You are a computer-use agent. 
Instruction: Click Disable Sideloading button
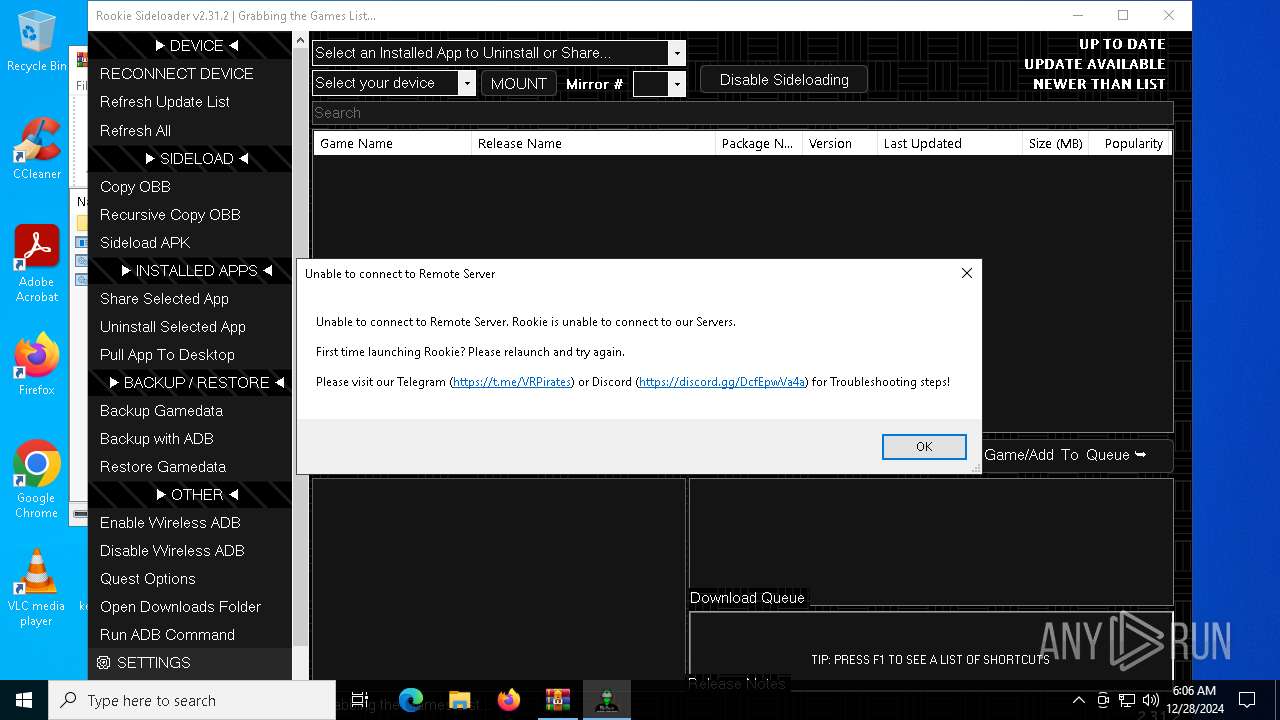point(784,79)
